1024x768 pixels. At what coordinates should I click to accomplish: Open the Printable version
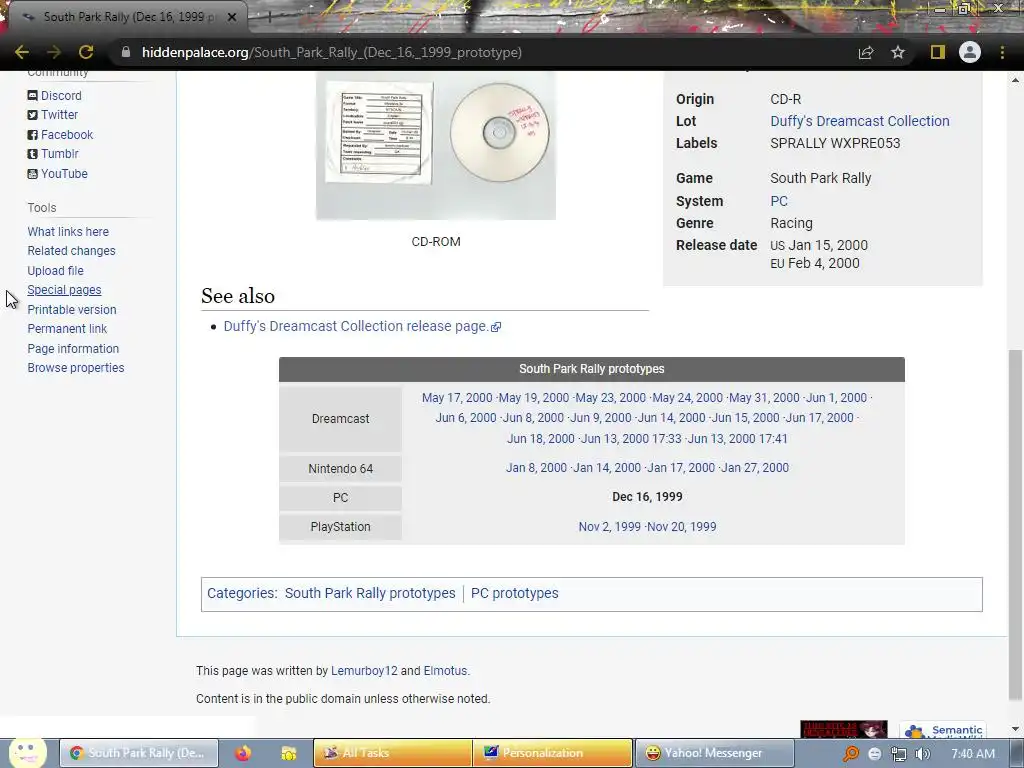(x=72, y=310)
